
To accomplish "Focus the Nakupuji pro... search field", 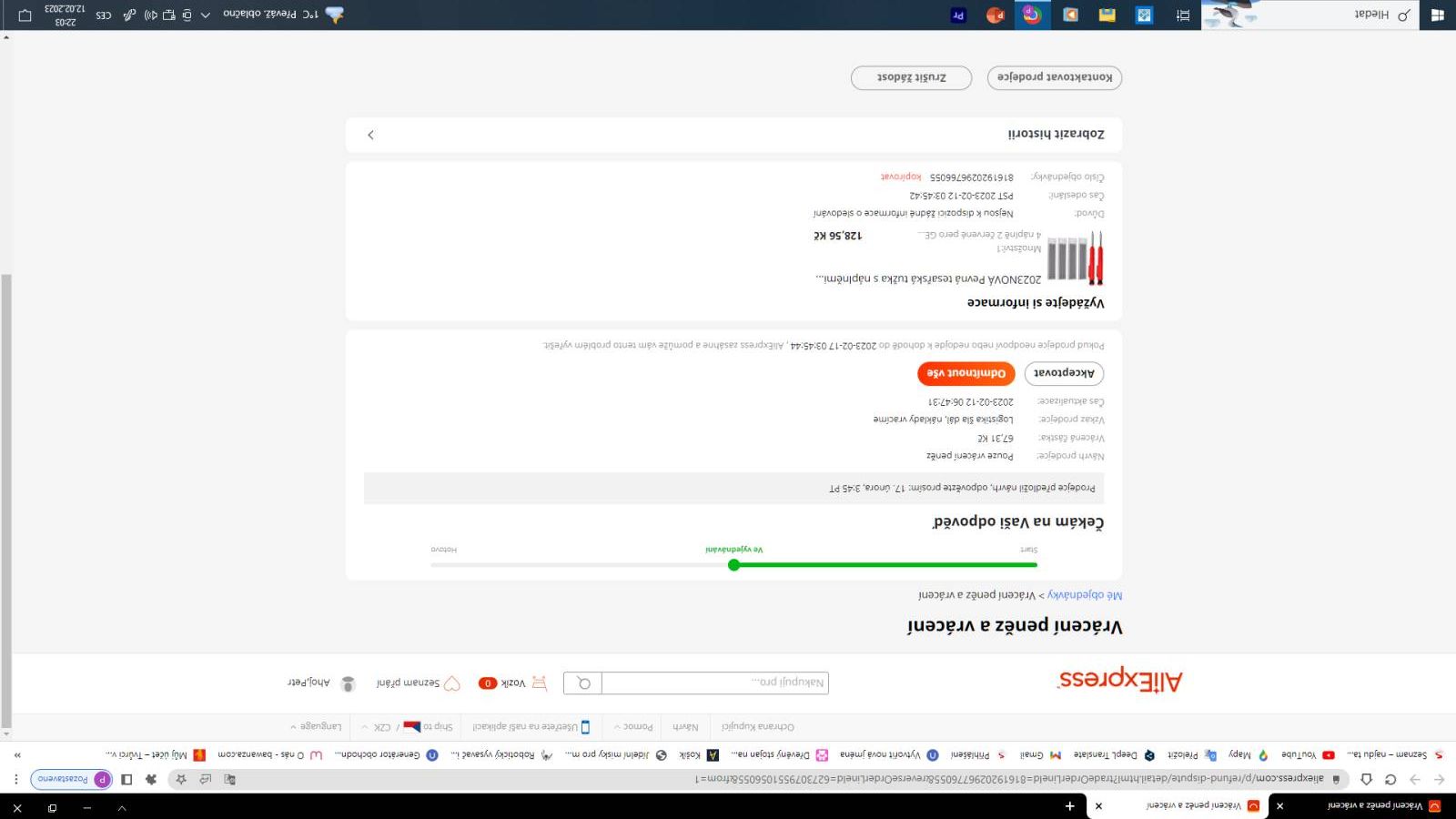I will click(714, 682).
